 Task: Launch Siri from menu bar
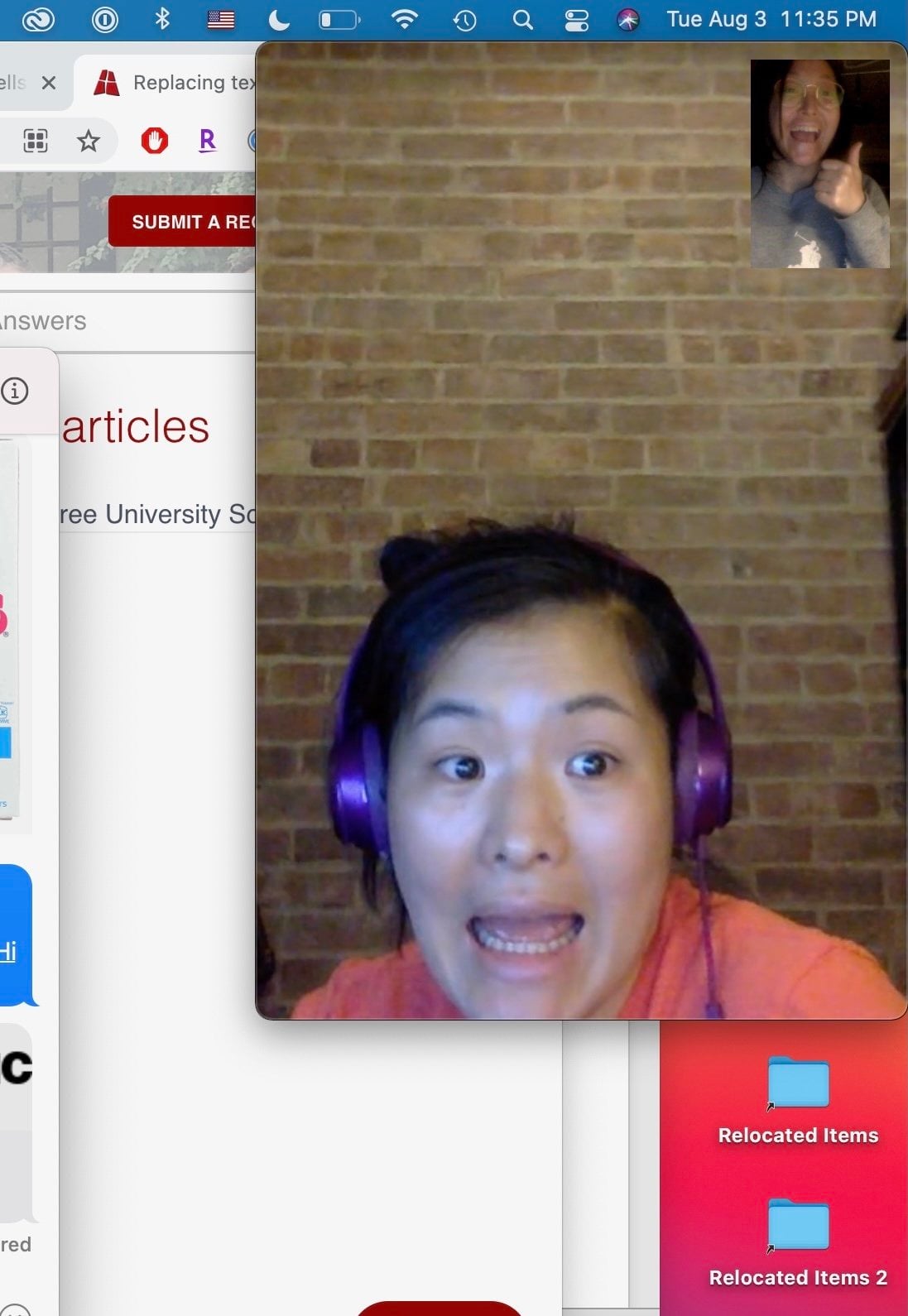tap(628, 20)
